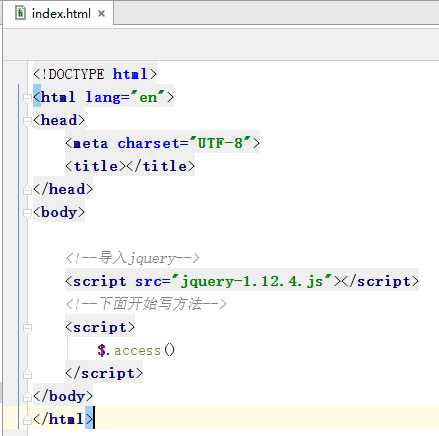Image resolution: width=439 pixels, height=436 pixels.
Task: Click between the empty title tags
Action: [x=126, y=166]
